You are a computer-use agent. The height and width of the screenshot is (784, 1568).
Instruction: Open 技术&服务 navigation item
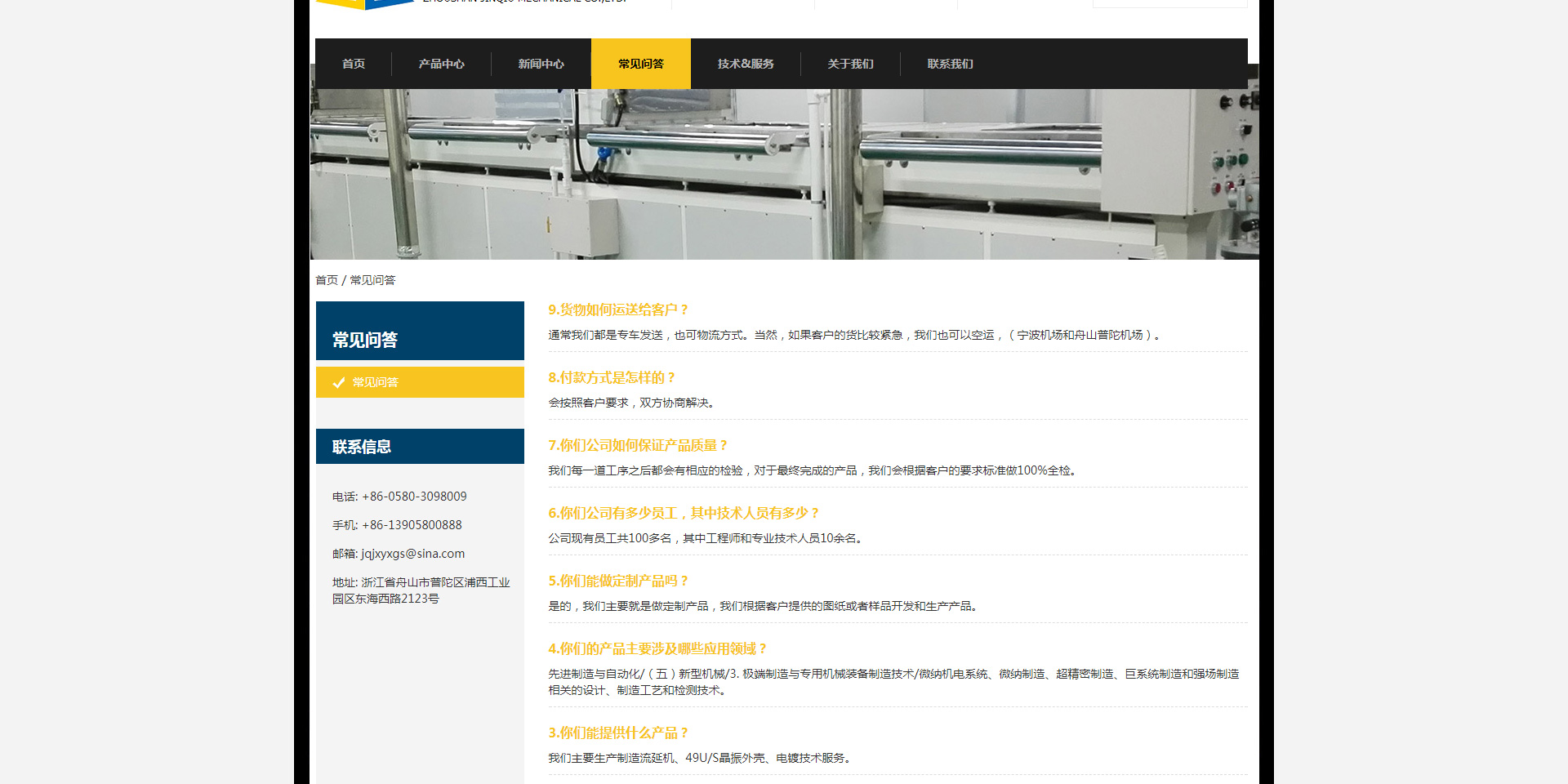point(746,64)
